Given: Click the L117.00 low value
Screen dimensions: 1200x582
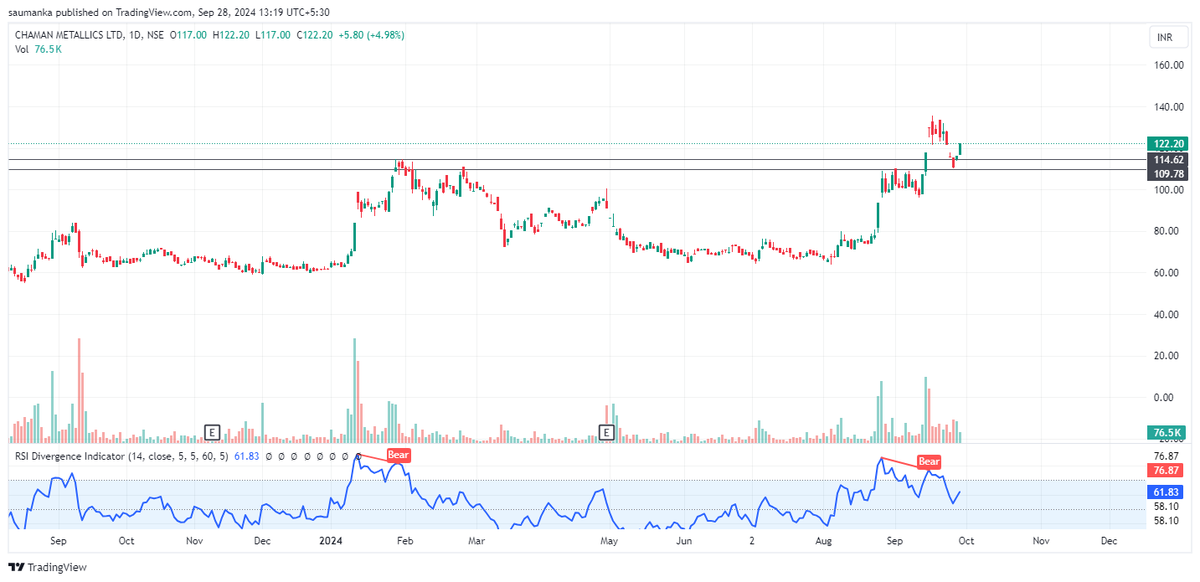Looking at the screenshot, I should [x=273, y=35].
